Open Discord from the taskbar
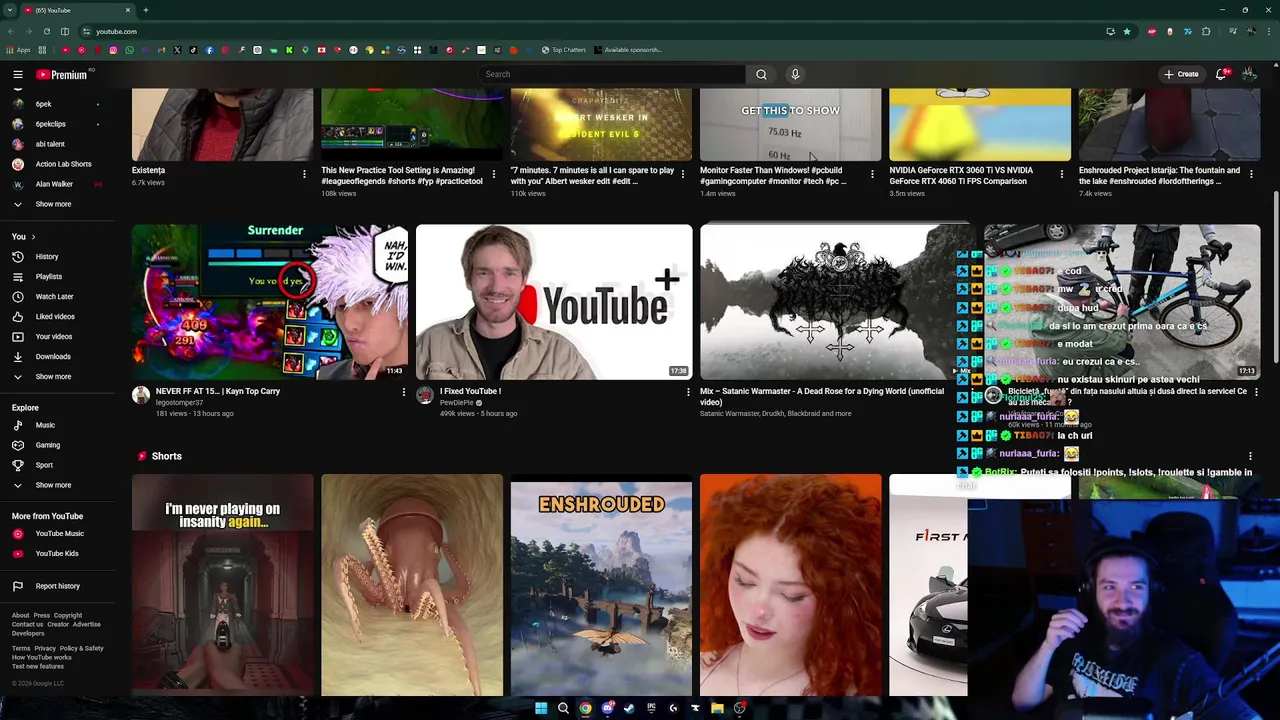The width and height of the screenshot is (1280, 720). pos(607,708)
